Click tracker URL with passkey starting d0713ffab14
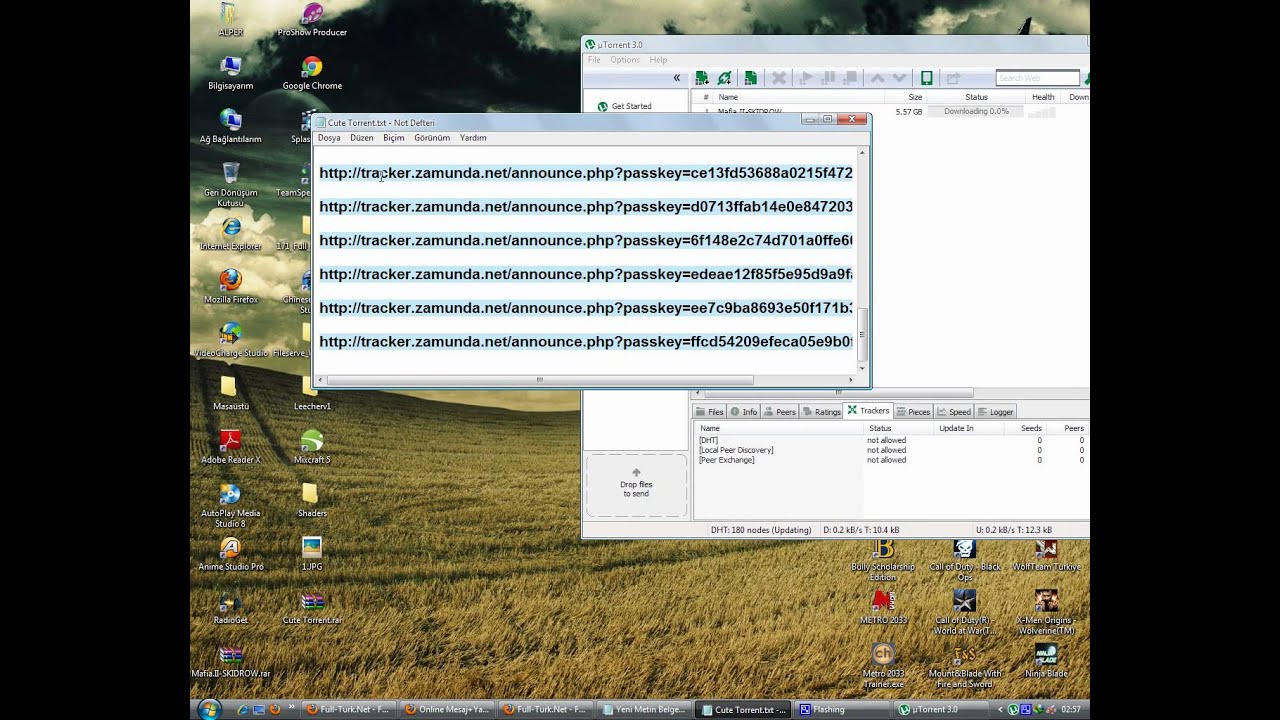This screenshot has height=720, width=1280. click(586, 207)
